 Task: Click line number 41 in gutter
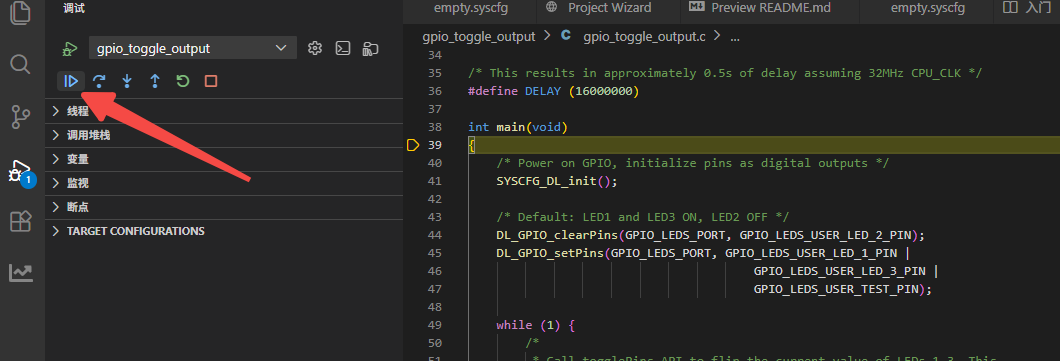pos(435,180)
